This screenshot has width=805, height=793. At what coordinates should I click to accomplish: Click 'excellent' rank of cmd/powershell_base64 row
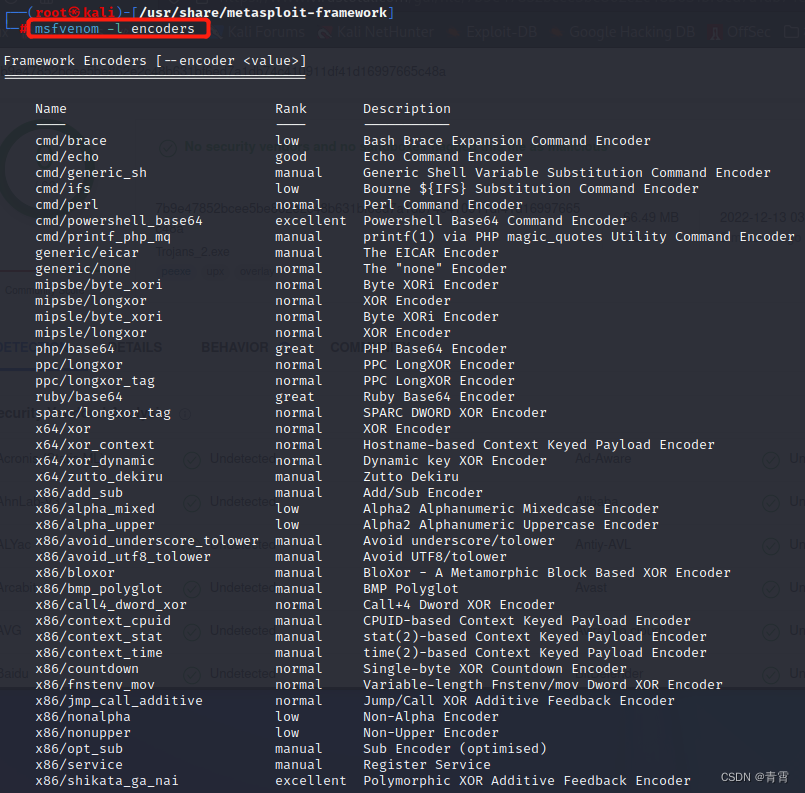tap(311, 221)
